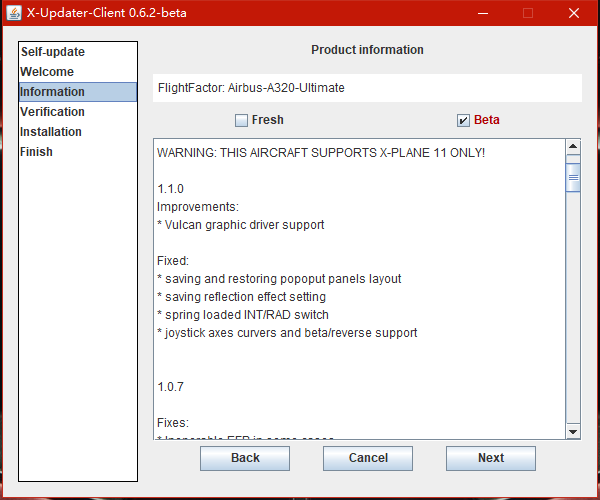
Task: Minimize the X-Updater-Client window
Action: (x=483, y=13)
